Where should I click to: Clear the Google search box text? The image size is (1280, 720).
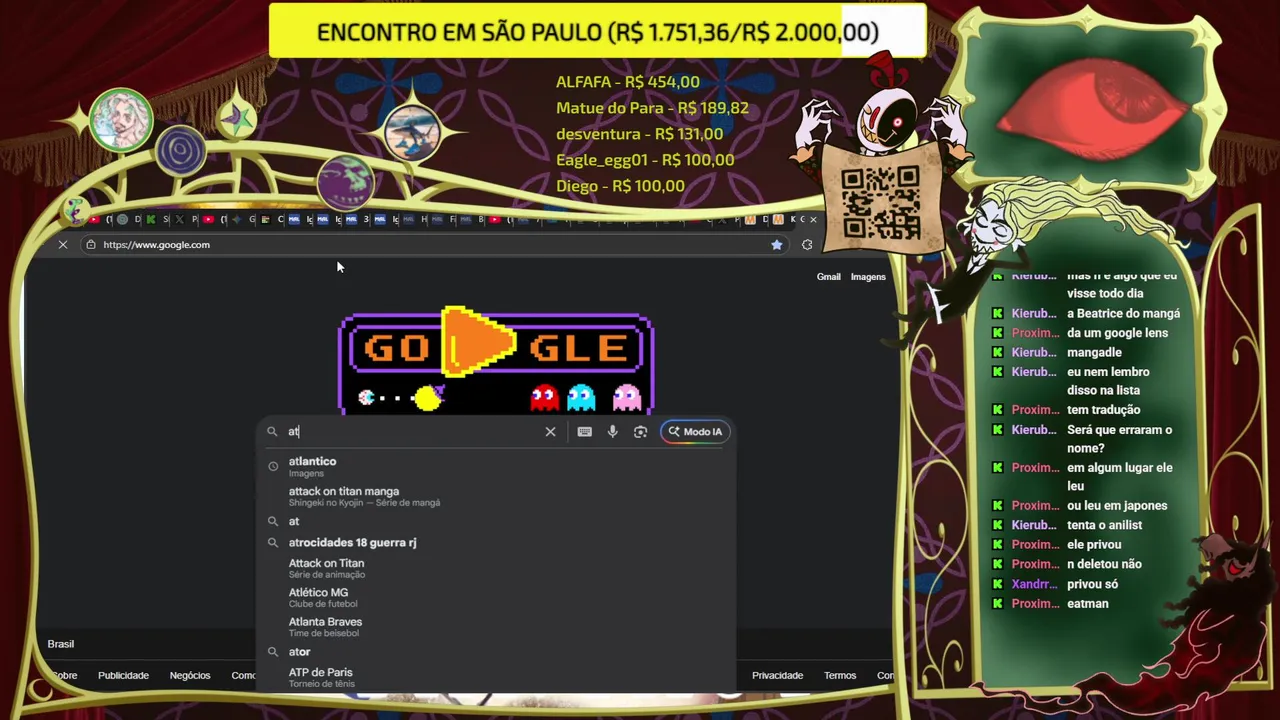[x=550, y=432]
